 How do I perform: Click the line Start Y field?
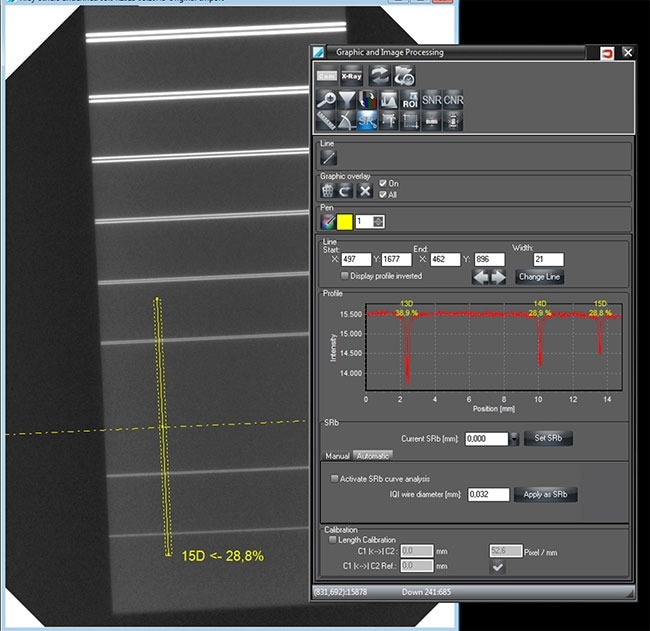[396, 260]
